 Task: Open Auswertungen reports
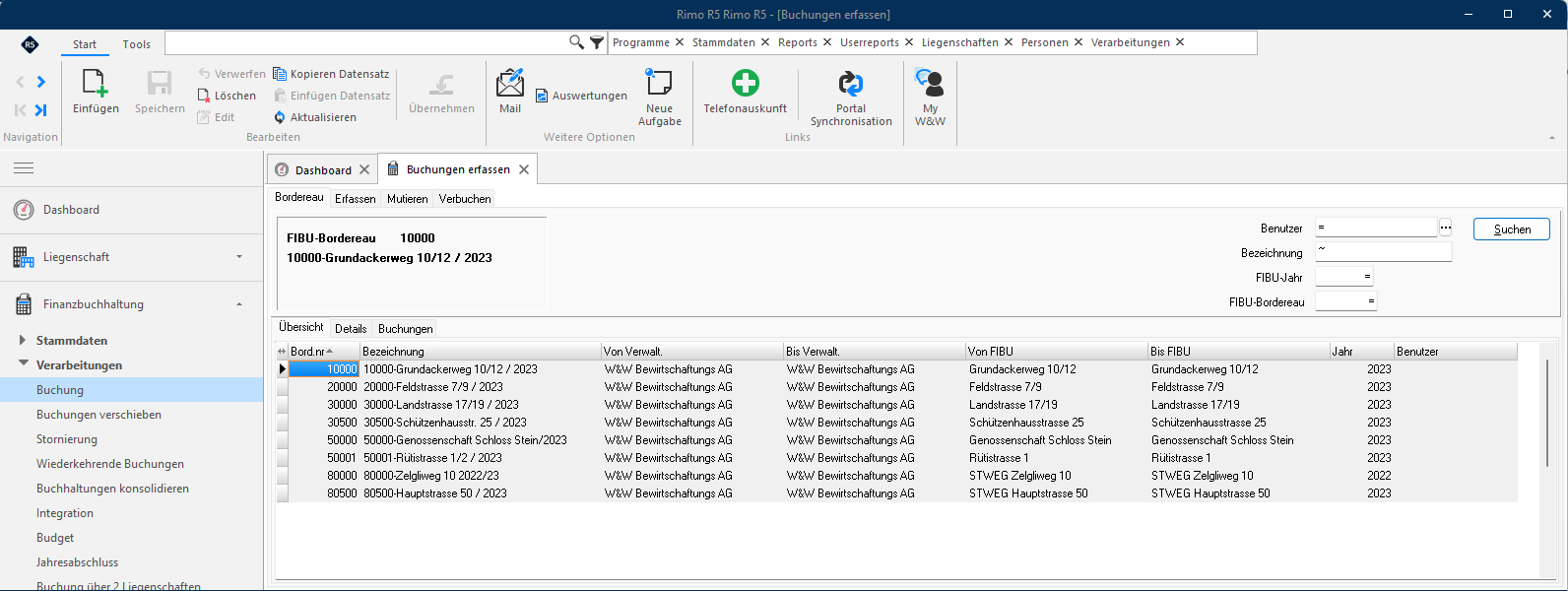click(x=581, y=96)
